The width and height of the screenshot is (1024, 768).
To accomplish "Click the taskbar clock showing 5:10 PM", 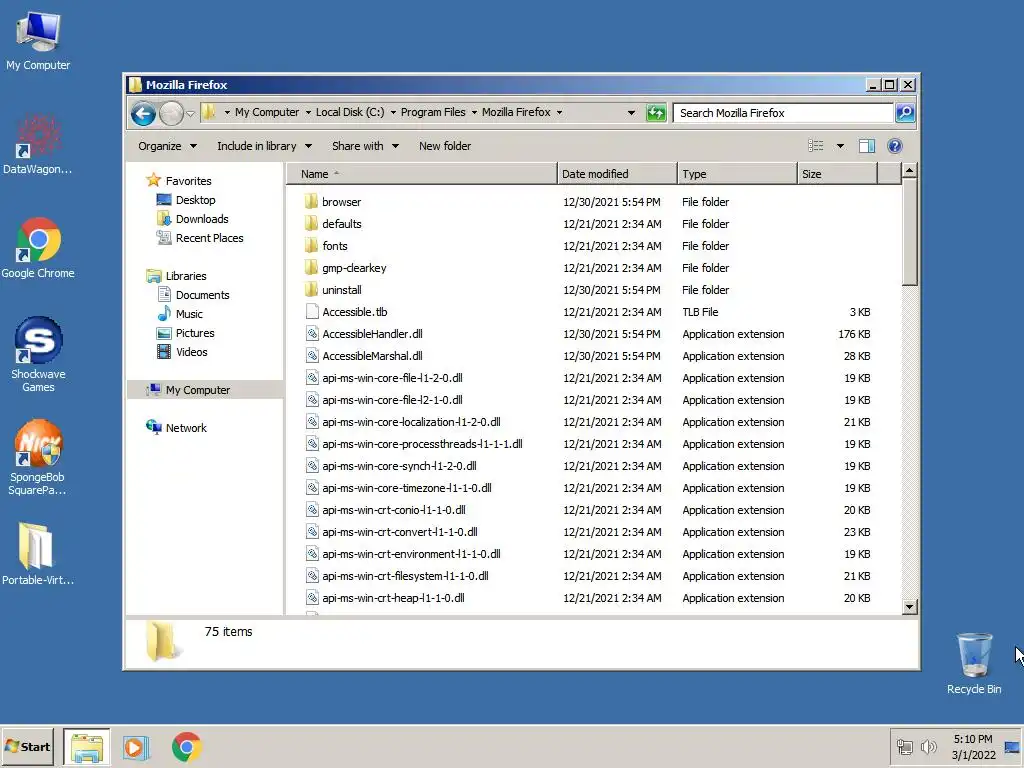I will pos(973,746).
